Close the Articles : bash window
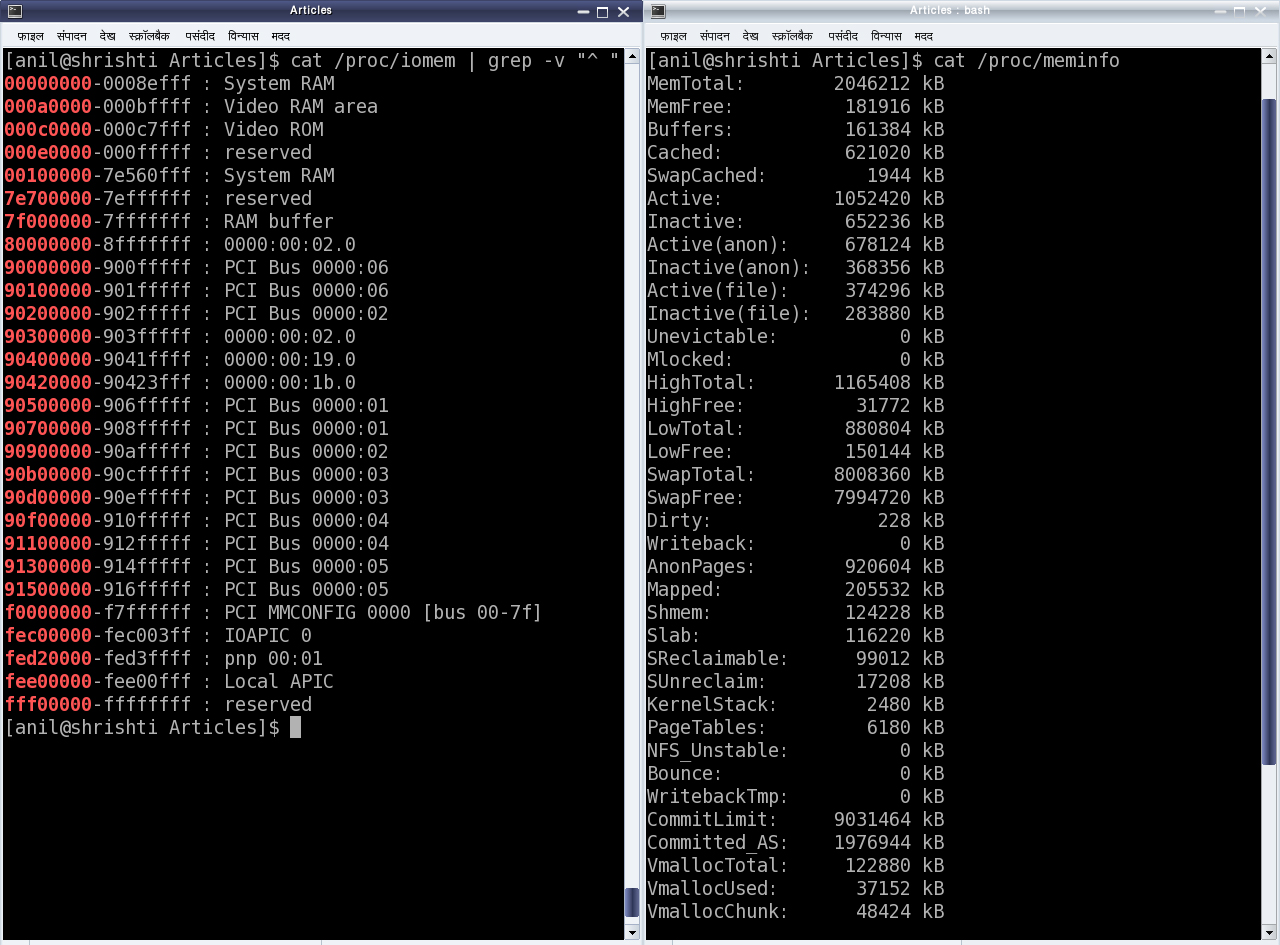 pyautogui.click(x=1261, y=11)
